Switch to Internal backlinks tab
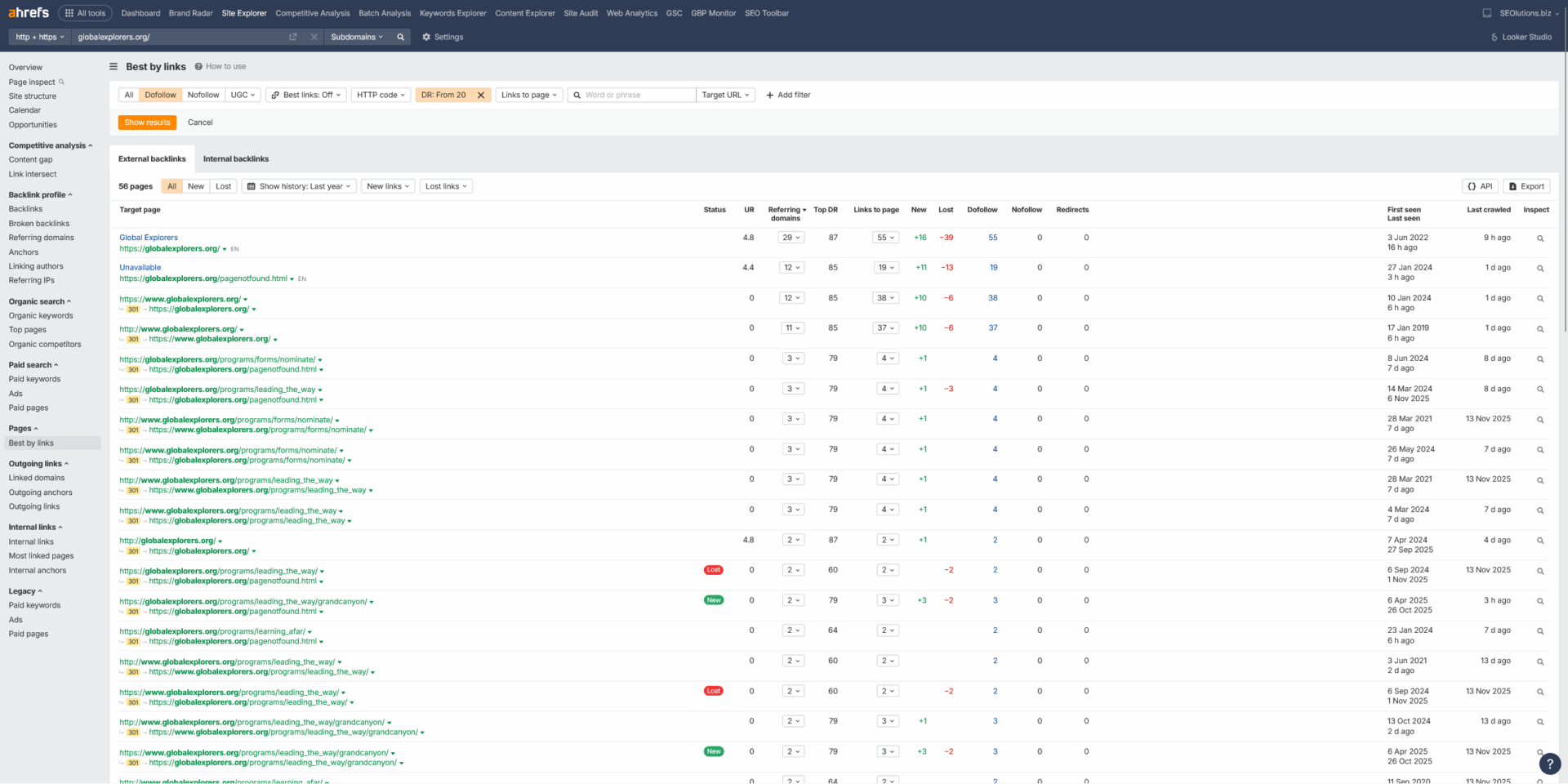This screenshot has height=784, width=1568. pyautogui.click(x=235, y=158)
